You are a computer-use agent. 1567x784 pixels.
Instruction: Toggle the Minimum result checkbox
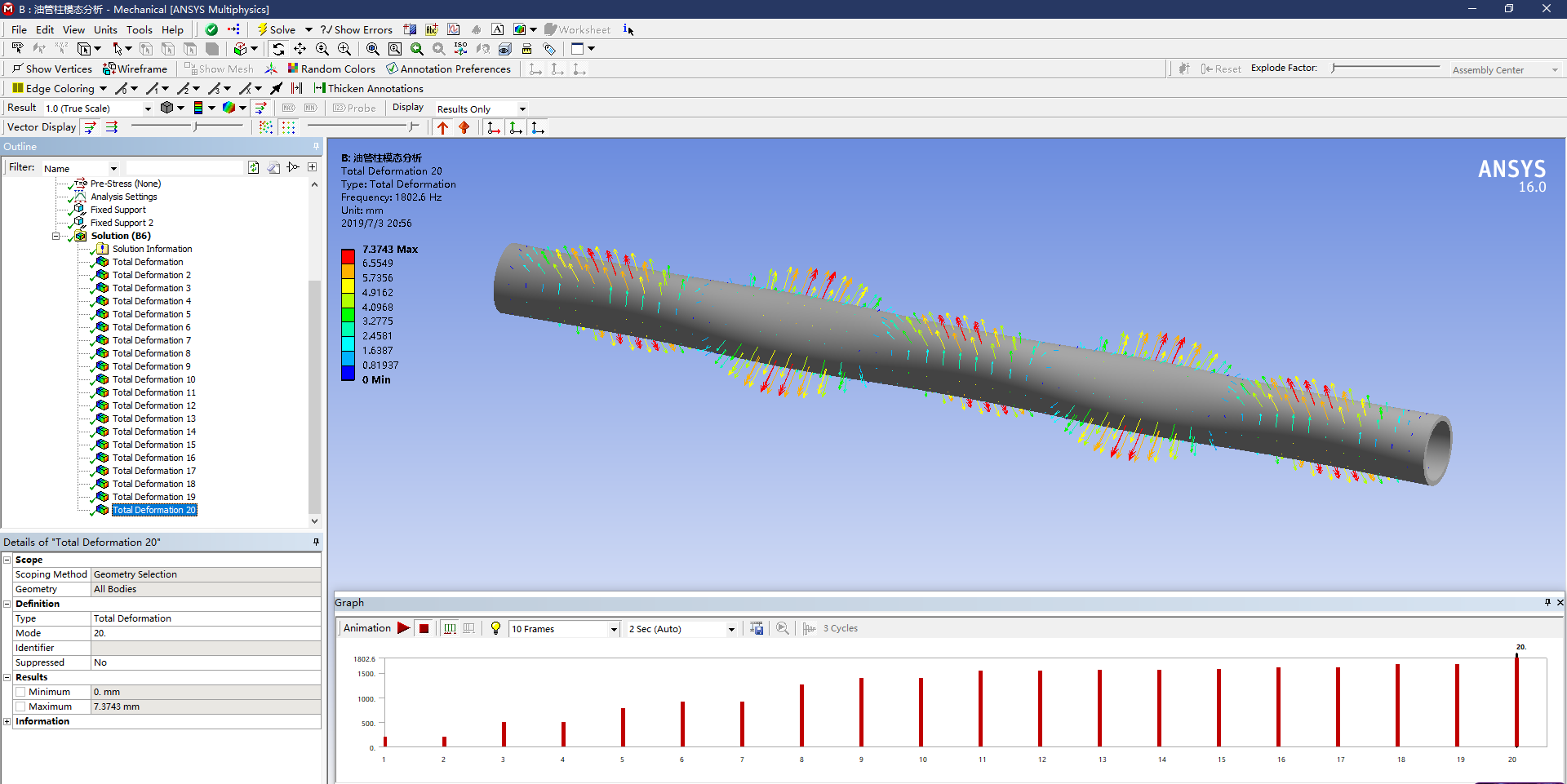pos(21,692)
